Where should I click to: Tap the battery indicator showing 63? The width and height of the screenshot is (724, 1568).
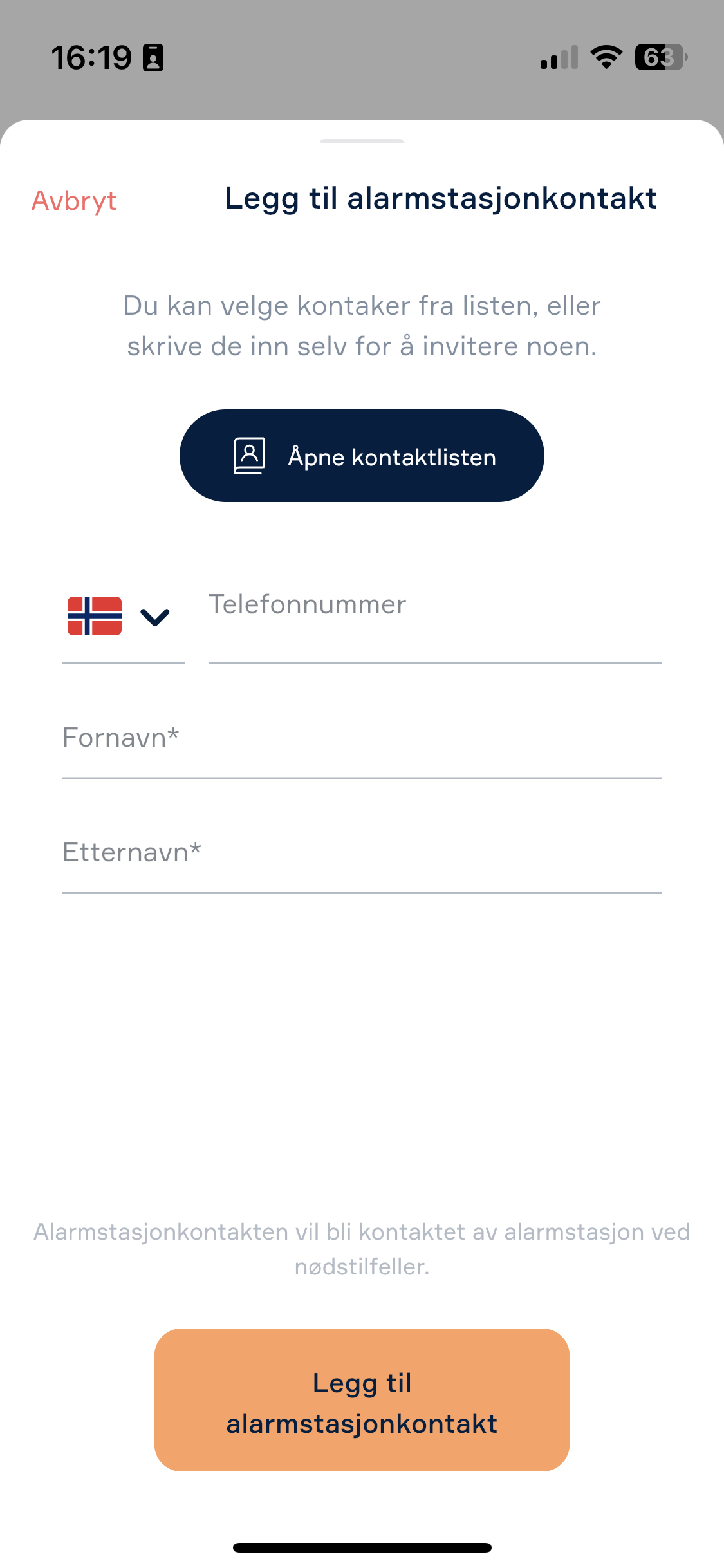pyautogui.click(x=661, y=57)
